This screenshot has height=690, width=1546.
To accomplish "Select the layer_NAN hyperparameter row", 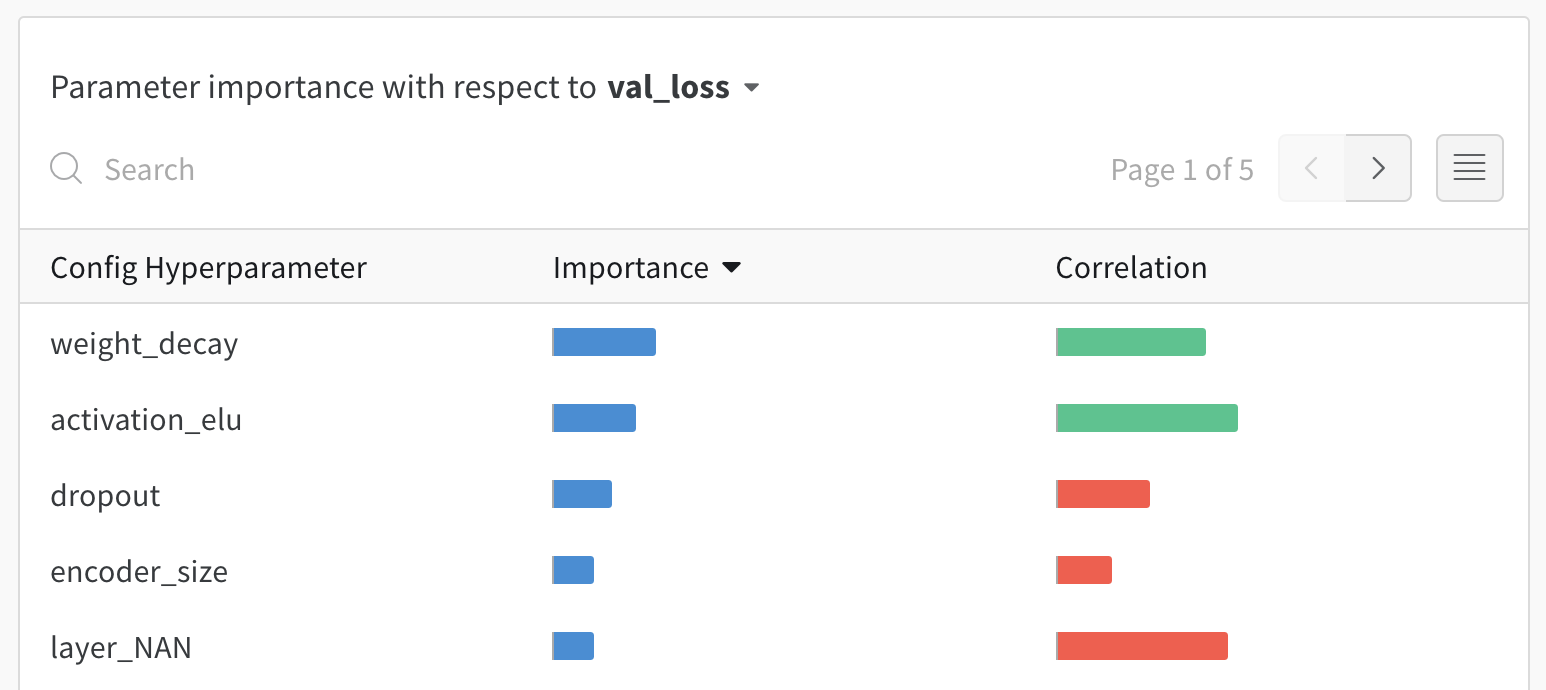I will (121, 647).
